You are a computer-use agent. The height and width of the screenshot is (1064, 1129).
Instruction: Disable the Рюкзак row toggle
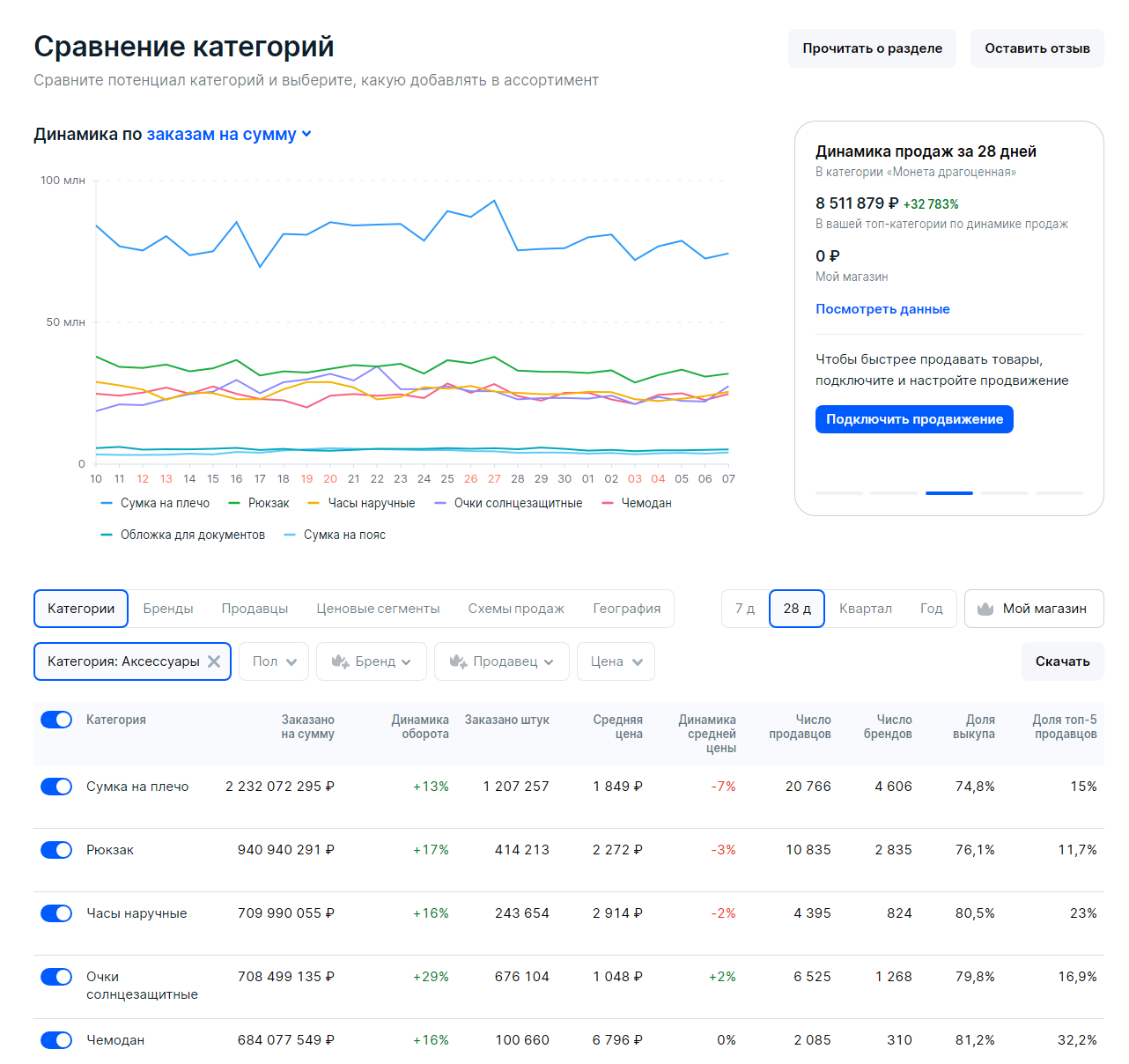click(x=56, y=850)
